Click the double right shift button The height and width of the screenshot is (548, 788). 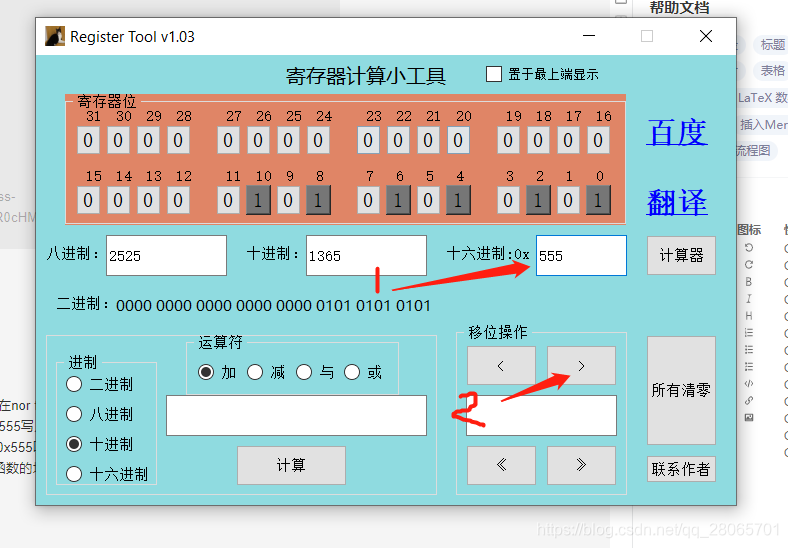click(x=581, y=466)
